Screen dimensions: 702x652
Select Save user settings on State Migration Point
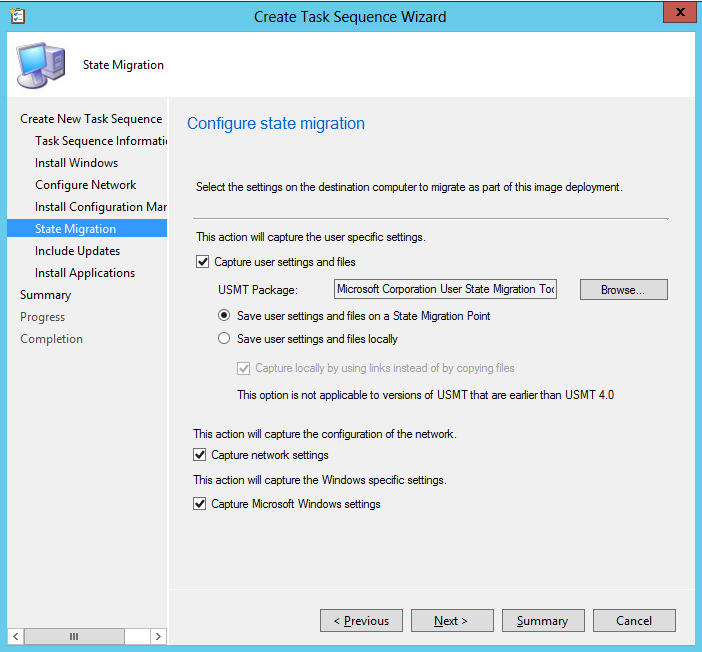click(224, 316)
